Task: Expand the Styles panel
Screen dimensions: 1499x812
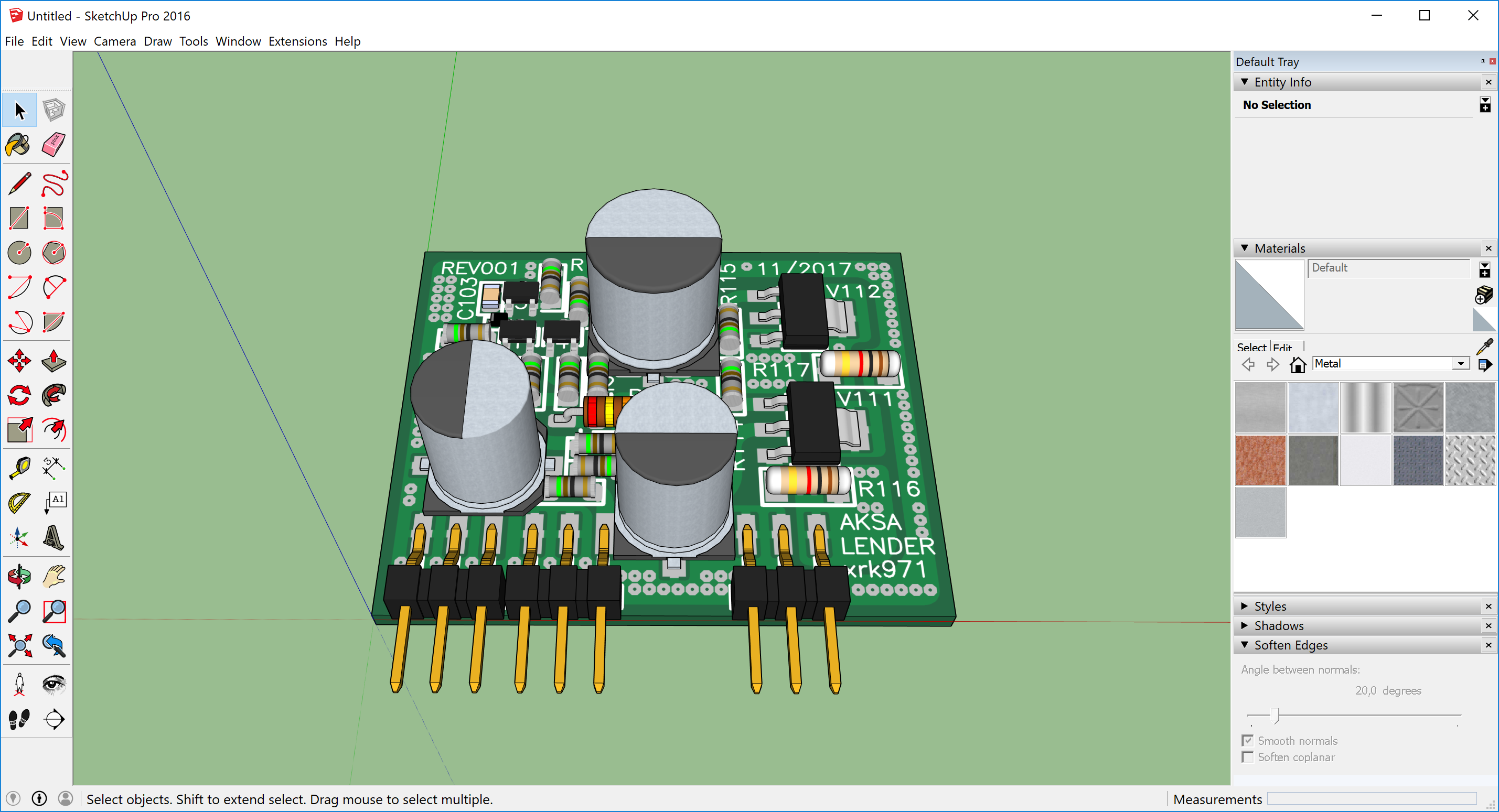Action: [1245, 606]
